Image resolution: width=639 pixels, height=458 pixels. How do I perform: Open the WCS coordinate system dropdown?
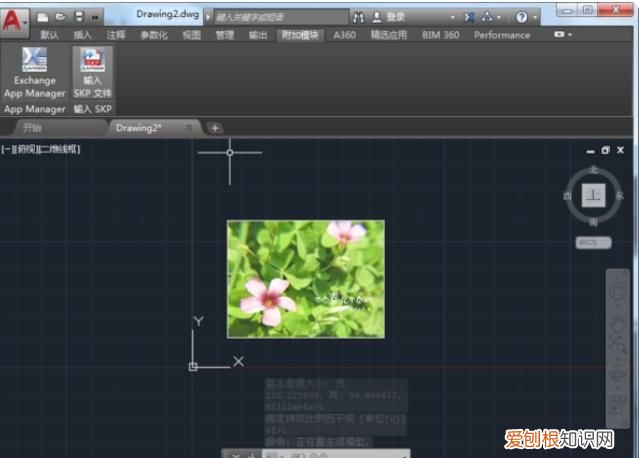[x=593, y=243]
